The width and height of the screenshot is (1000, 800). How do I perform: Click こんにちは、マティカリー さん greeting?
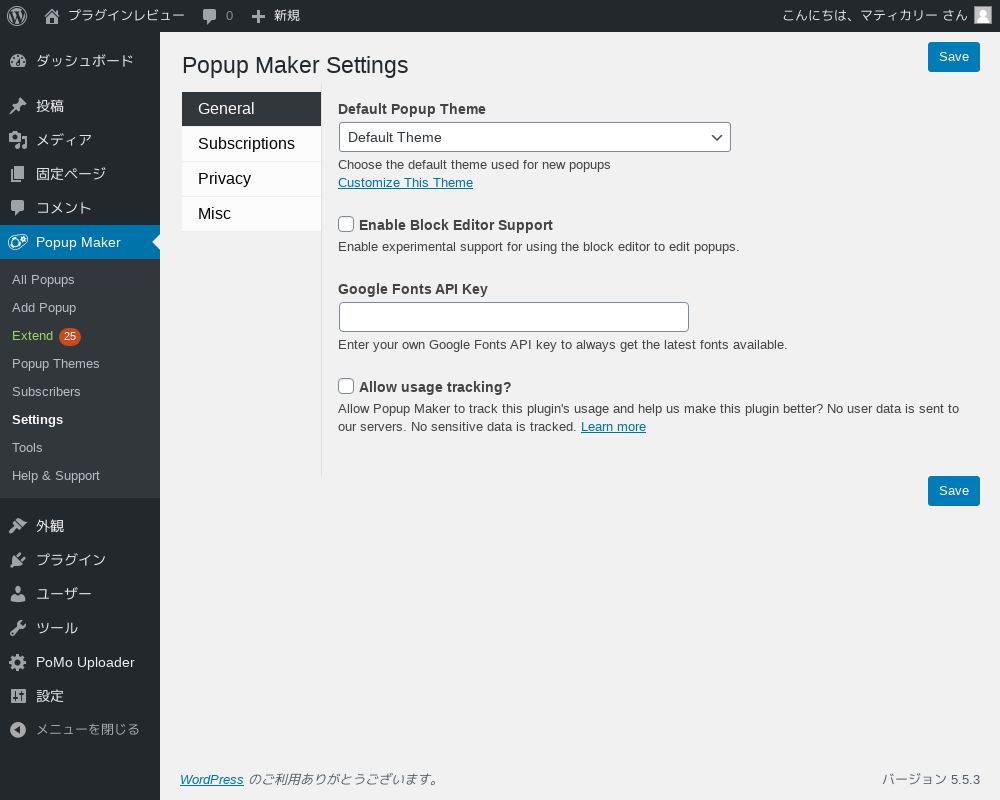coord(874,15)
